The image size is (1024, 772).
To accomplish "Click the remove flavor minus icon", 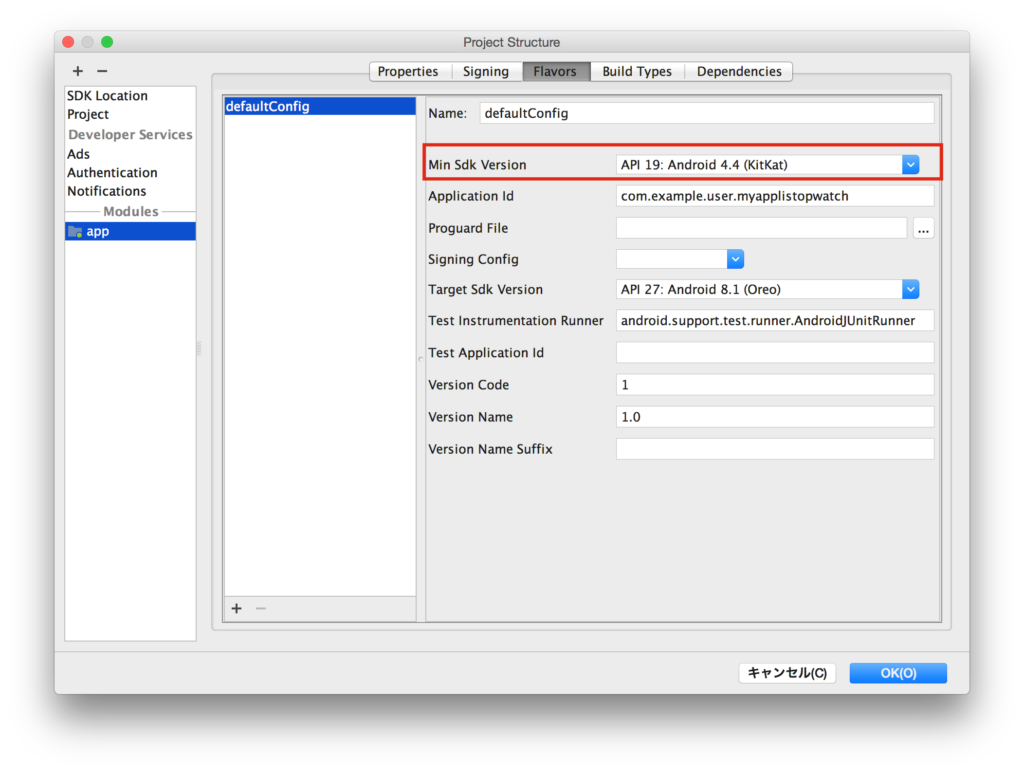I will pos(261,609).
